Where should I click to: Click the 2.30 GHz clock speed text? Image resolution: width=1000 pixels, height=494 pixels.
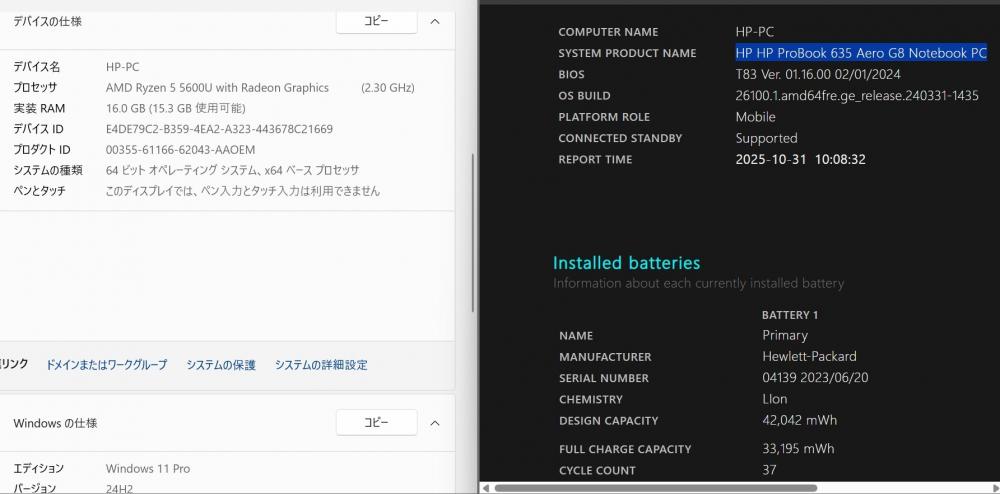coord(388,87)
